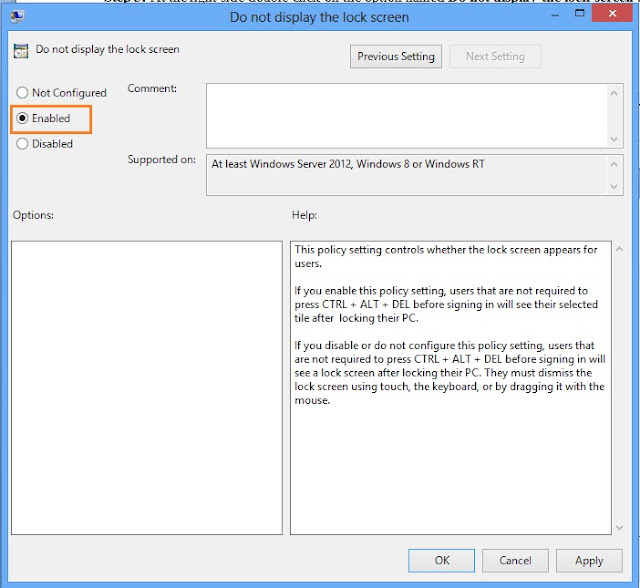Screen dimensions: 640x588
Task: Click the Next Setting button
Action: click(x=495, y=56)
